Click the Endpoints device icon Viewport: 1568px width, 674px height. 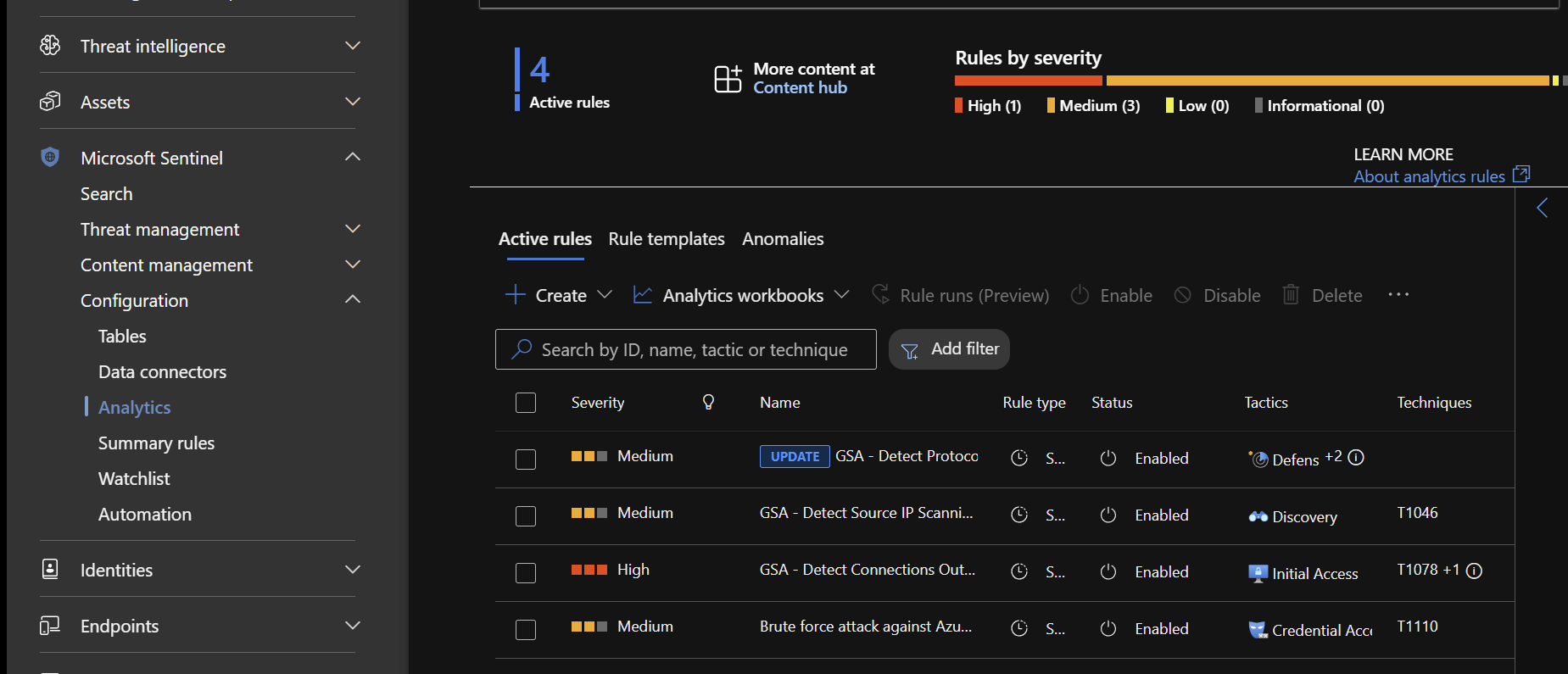point(50,625)
